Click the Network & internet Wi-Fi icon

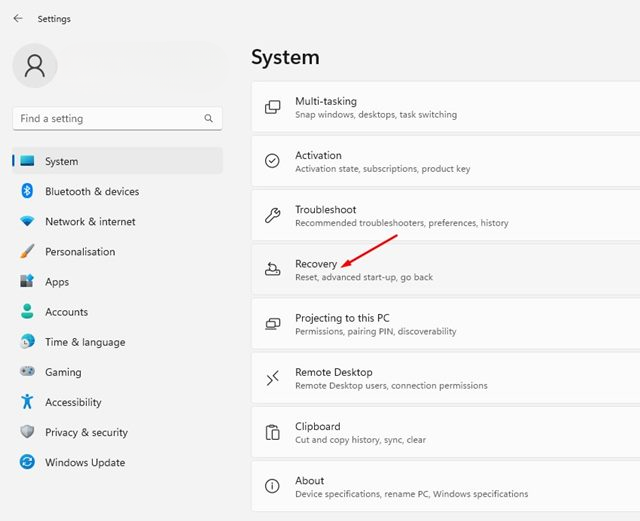tap(27, 221)
